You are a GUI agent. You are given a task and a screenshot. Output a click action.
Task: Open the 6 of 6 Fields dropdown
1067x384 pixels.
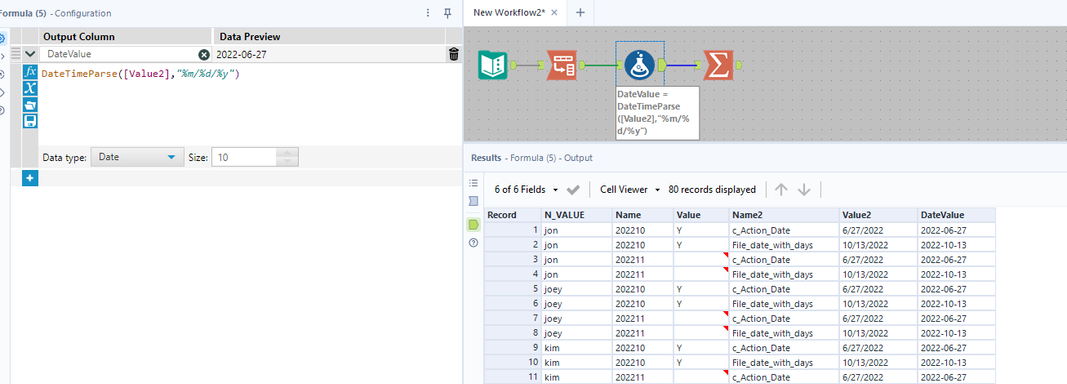(526, 189)
